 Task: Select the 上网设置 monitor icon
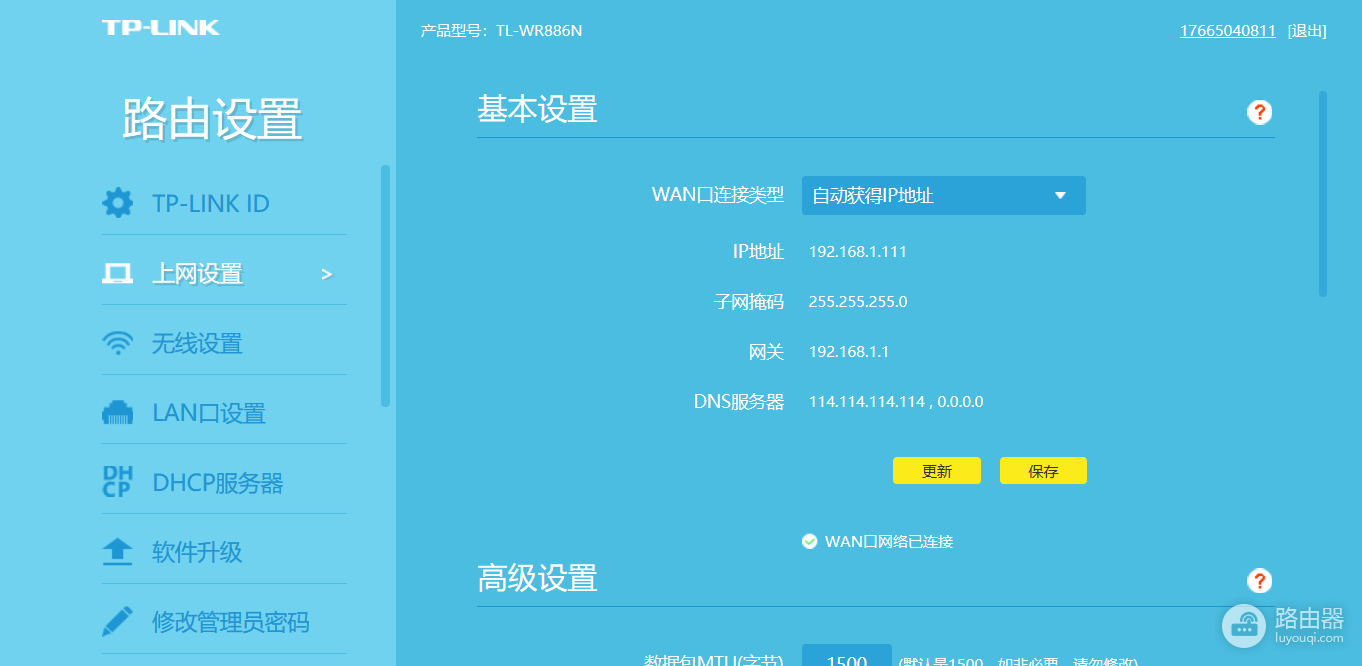(x=118, y=271)
